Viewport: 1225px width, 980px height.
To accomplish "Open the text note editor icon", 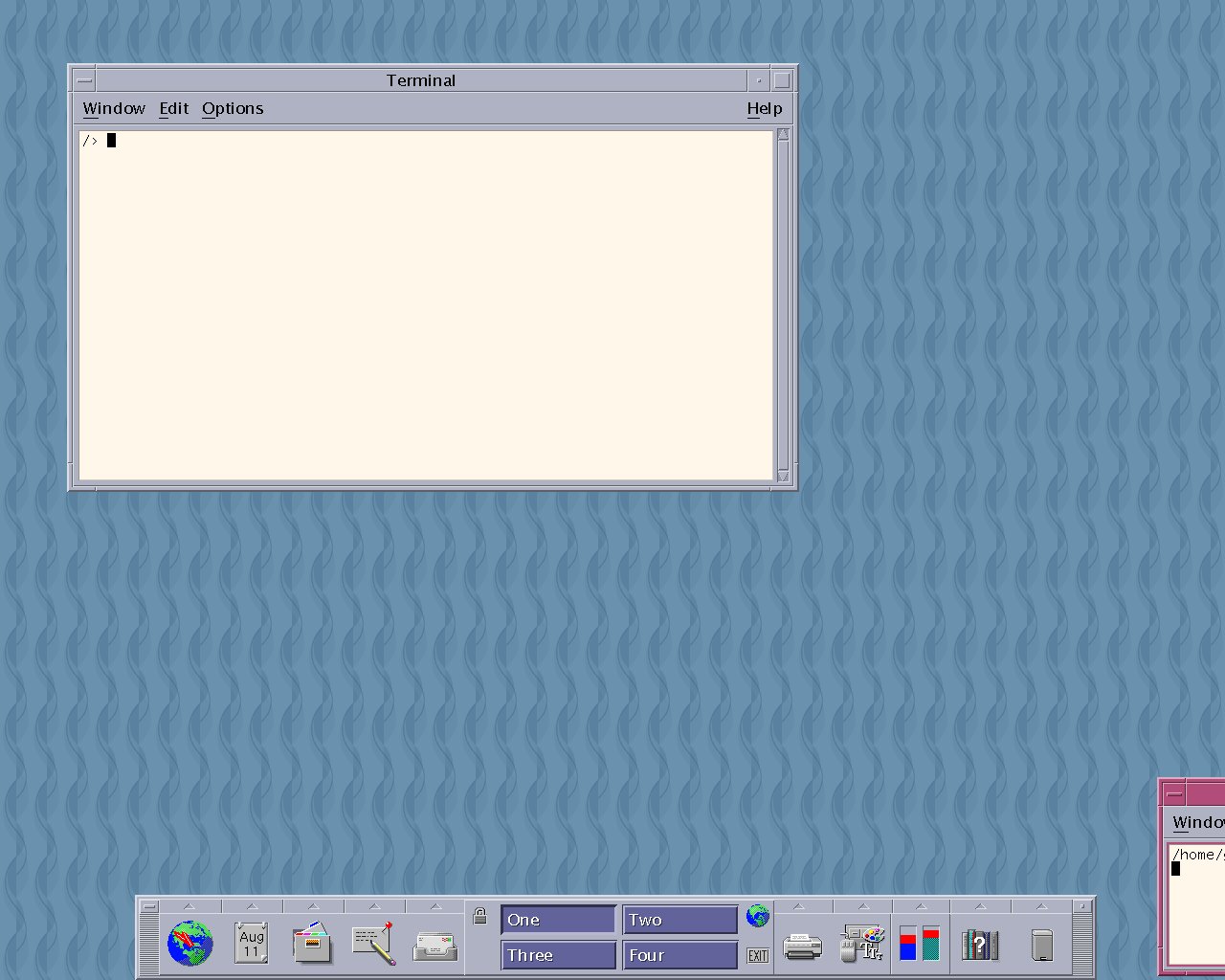I will pyautogui.click(x=373, y=944).
